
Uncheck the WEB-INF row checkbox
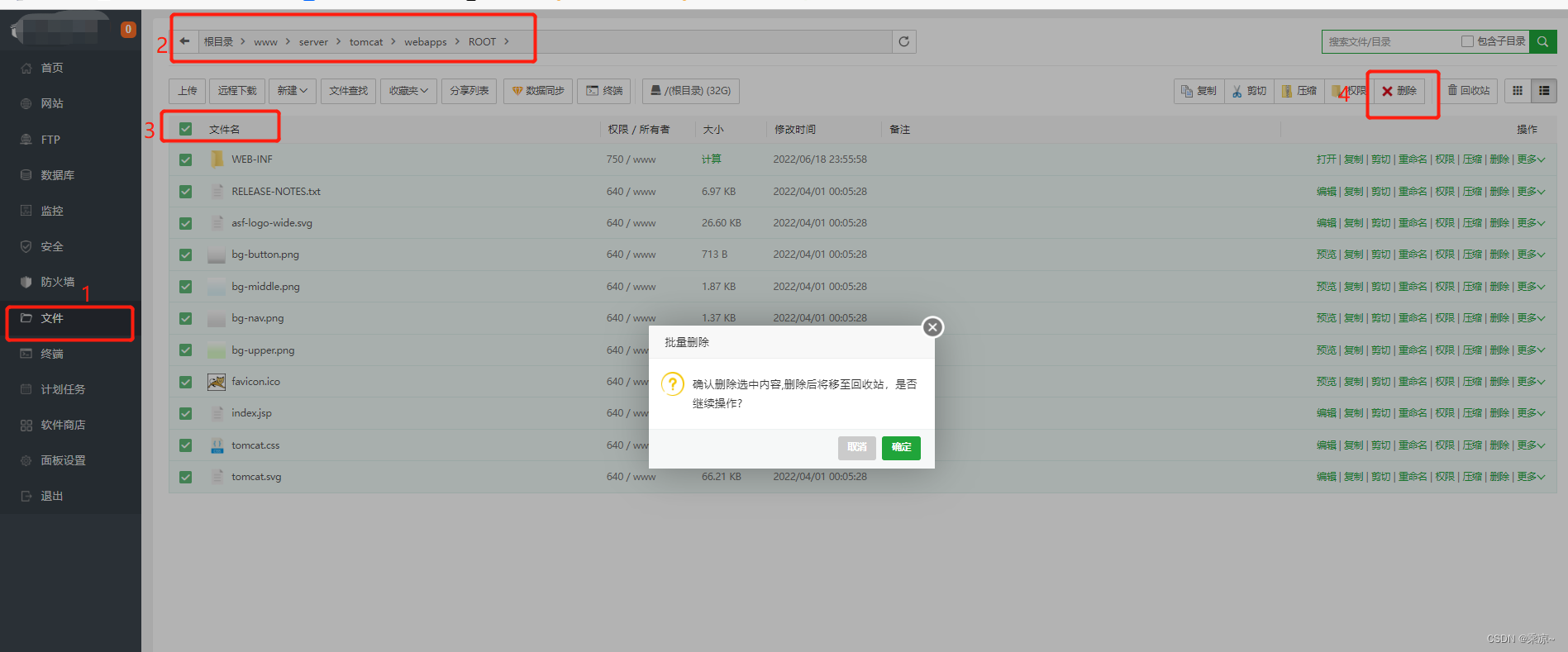[185, 159]
